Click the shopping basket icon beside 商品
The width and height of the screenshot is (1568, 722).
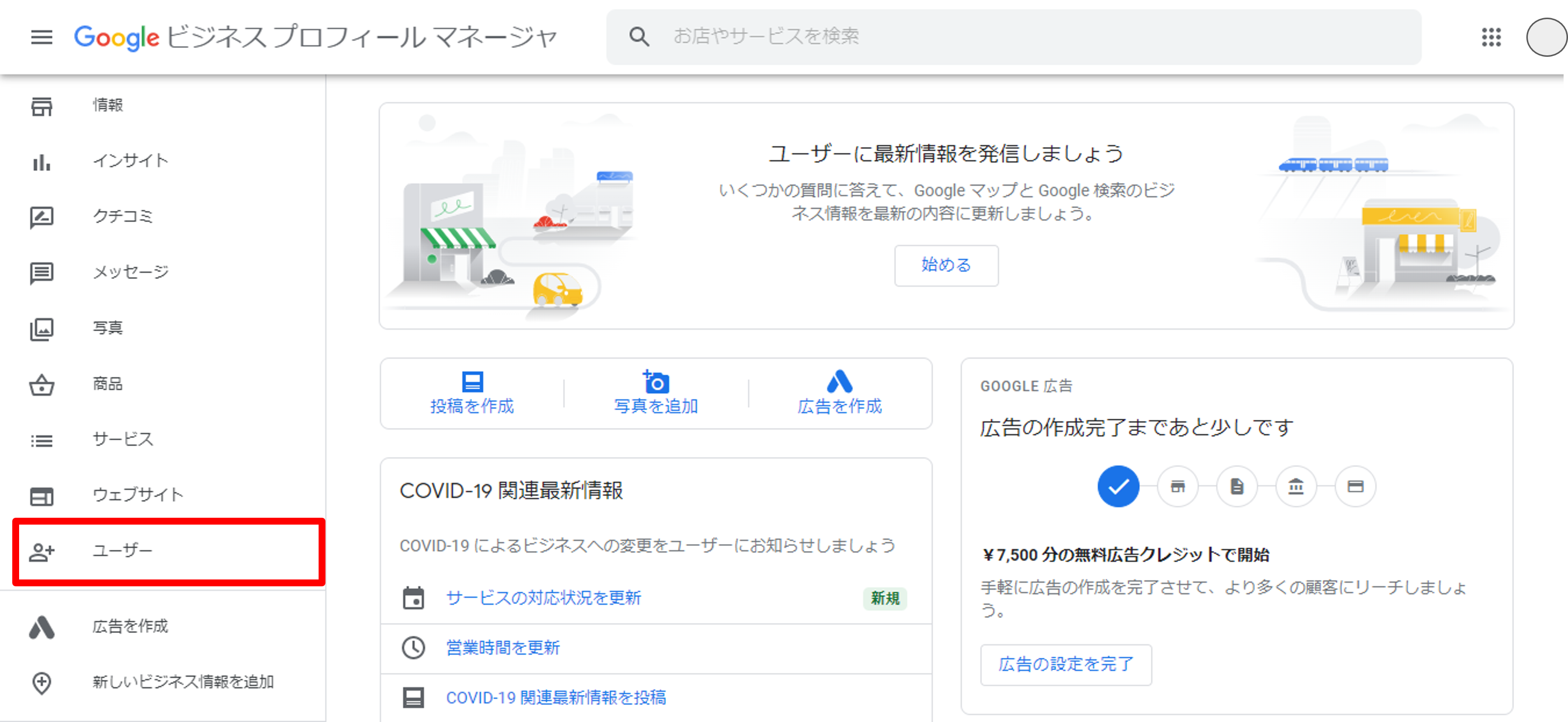[41, 385]
